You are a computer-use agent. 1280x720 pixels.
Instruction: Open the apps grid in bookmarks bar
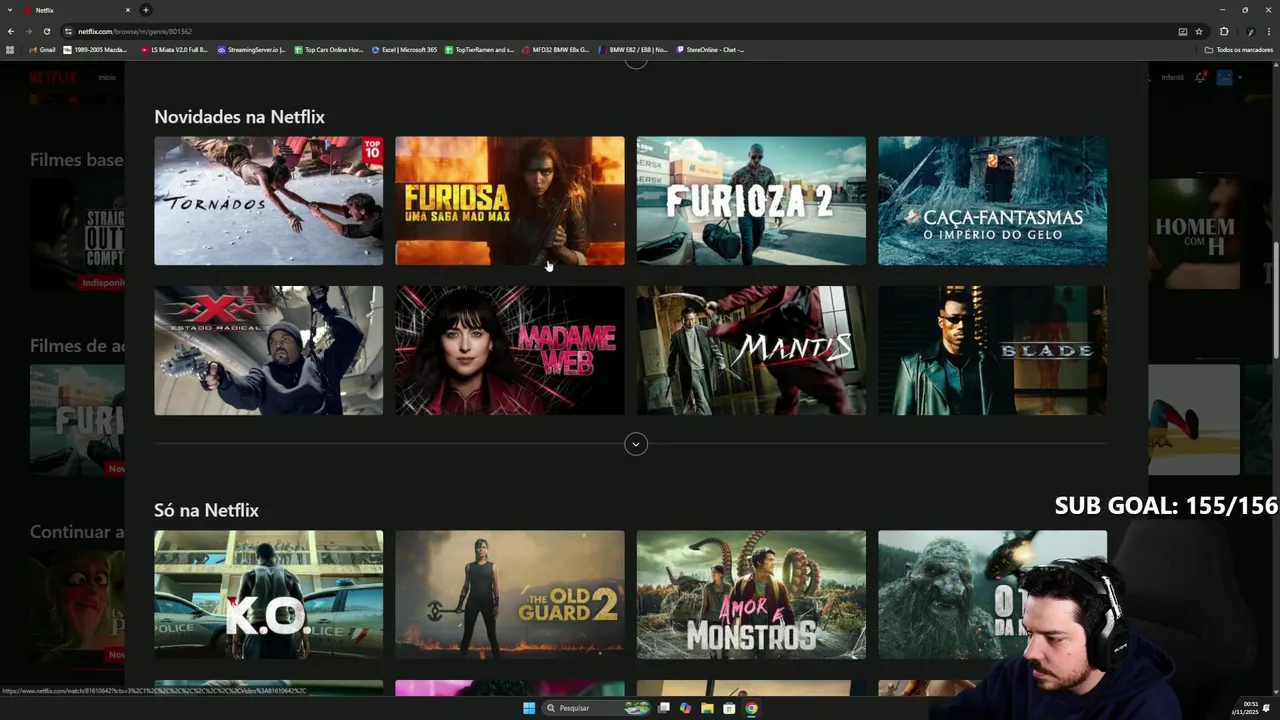pyautogui.click(x=10, y=49)
